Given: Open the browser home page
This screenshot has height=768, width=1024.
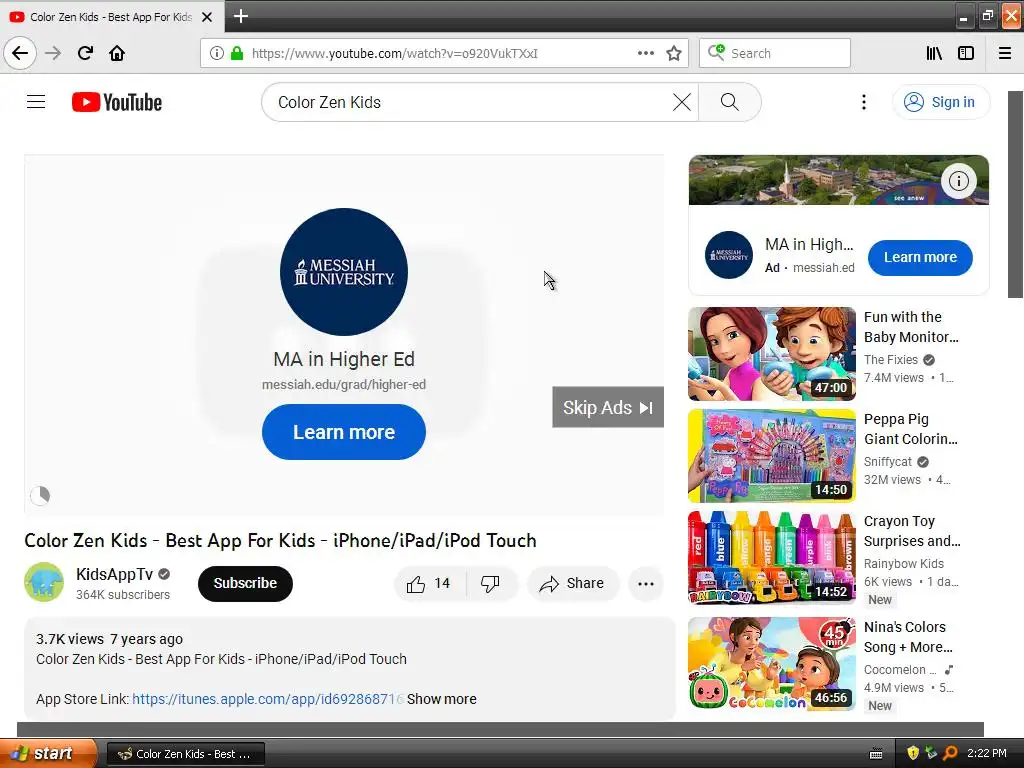Looking at the screenshot, I should pyautogui.click(x=117, y=53).
